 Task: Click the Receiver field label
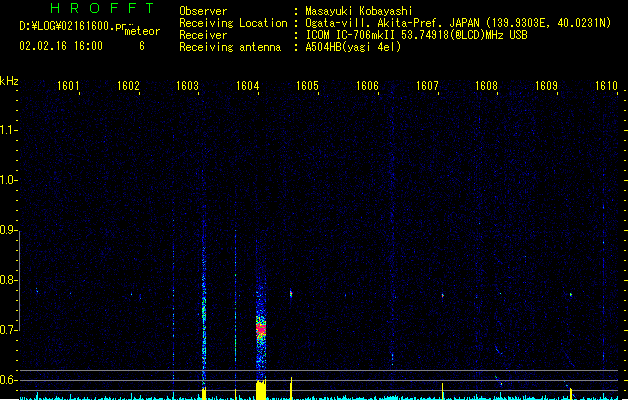(203, 35)
